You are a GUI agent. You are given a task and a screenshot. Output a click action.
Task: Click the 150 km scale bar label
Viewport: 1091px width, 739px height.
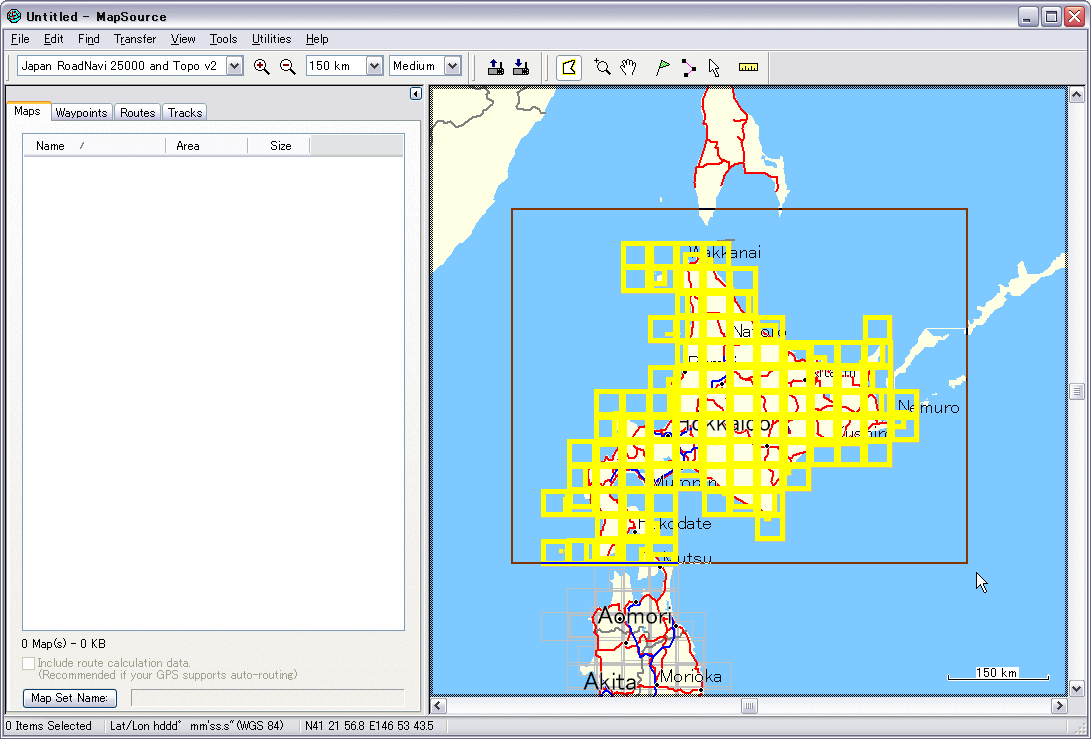click(996, 672)
